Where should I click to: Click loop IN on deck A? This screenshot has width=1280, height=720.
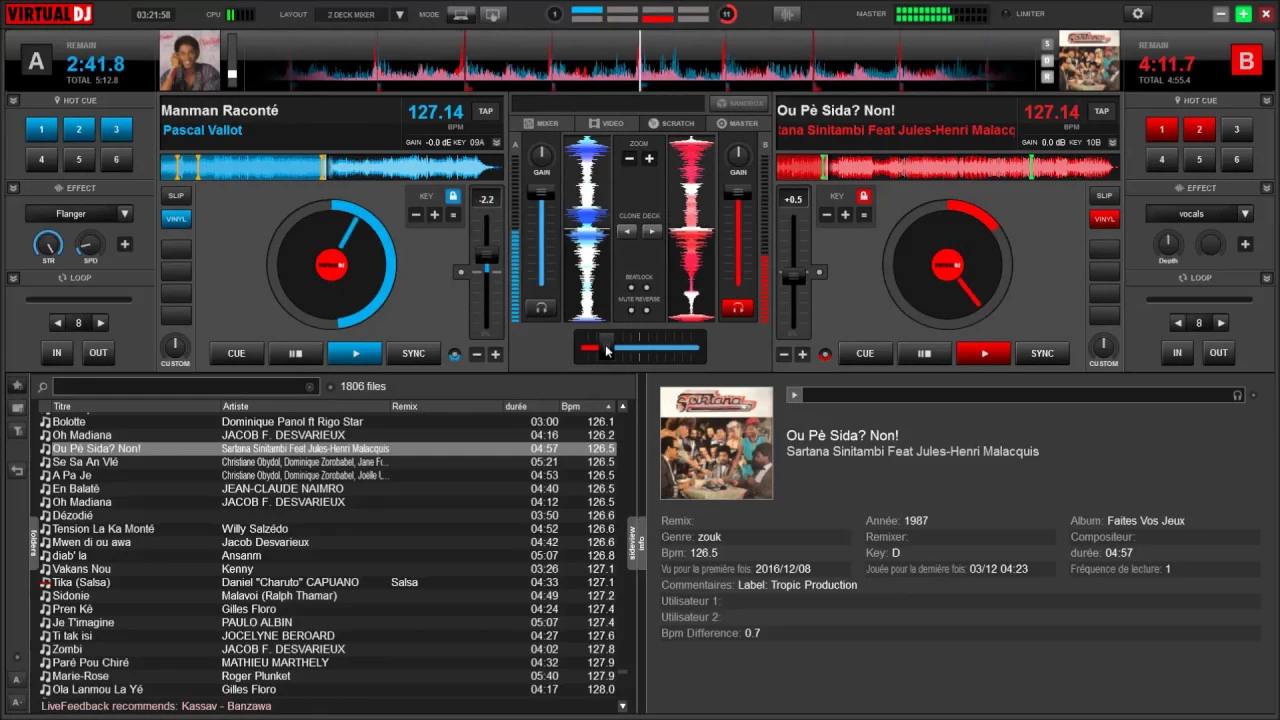click(57, 352)
